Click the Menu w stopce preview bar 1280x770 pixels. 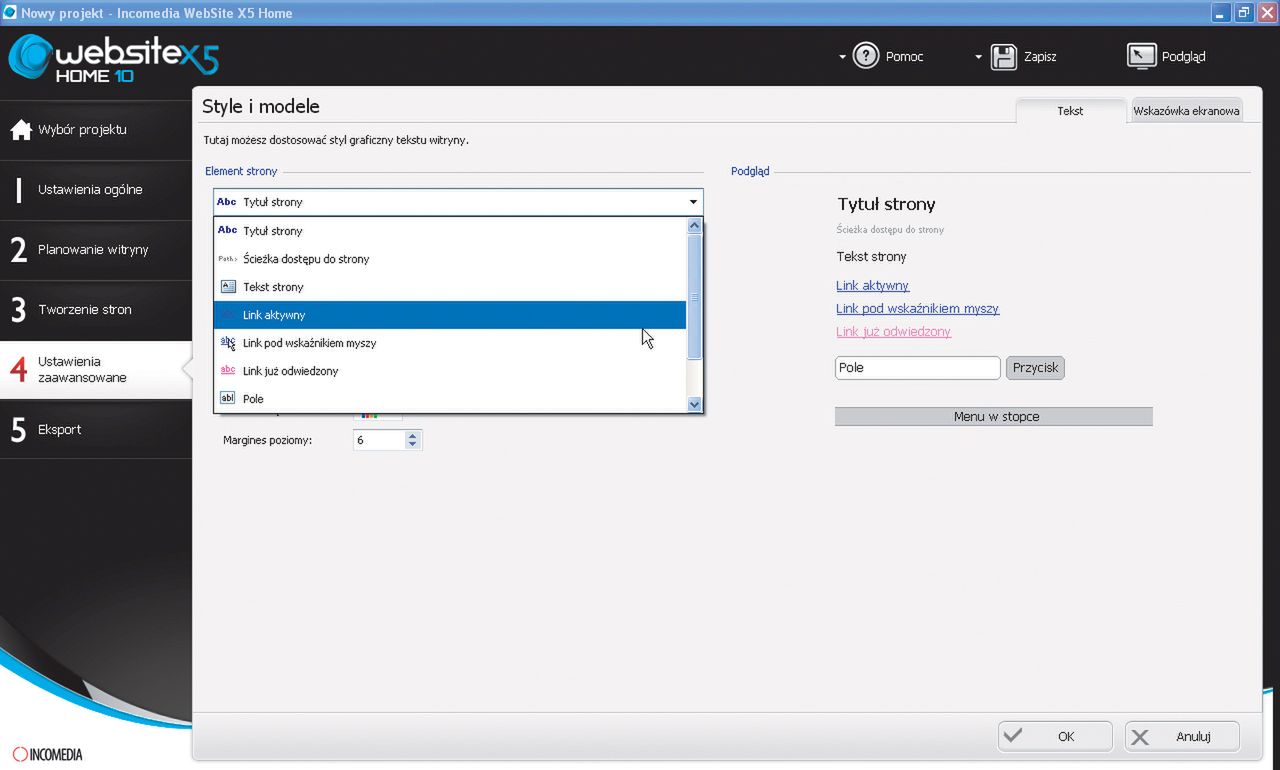pyautogui.click(x=994, y=417)
